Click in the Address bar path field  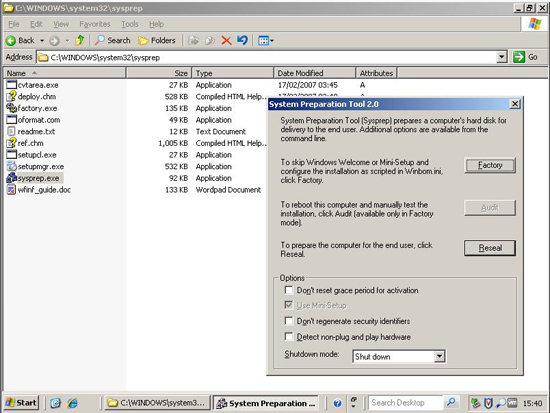click(267, 57)
